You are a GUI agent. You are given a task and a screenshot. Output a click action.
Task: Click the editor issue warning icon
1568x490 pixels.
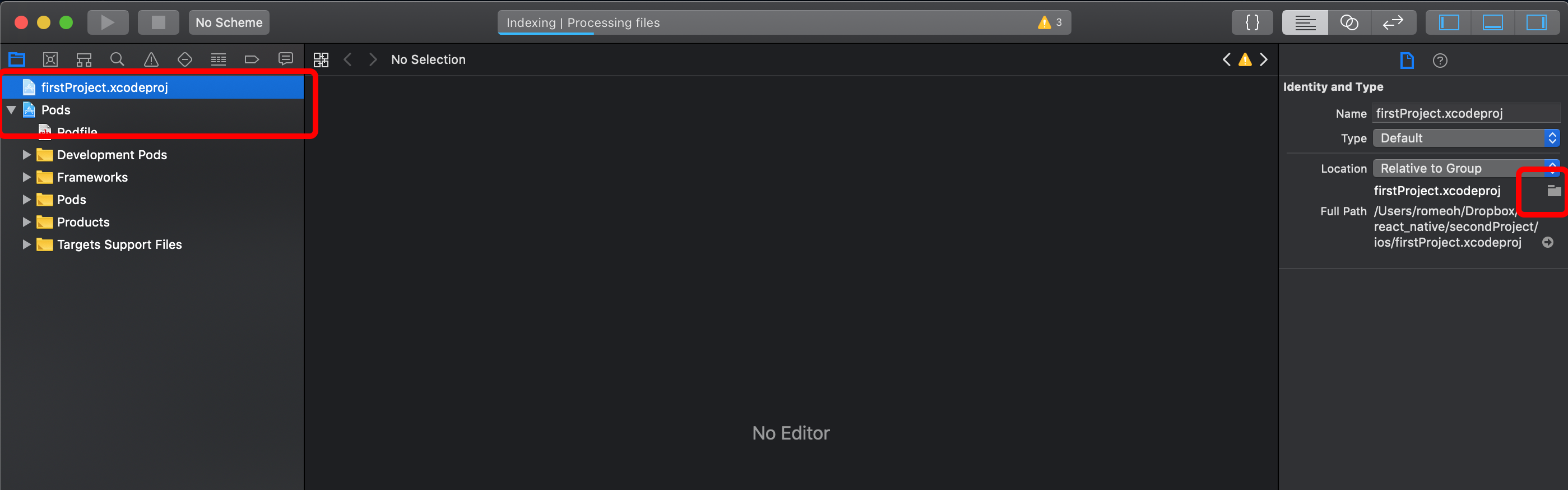click(x=1245, y=59)
